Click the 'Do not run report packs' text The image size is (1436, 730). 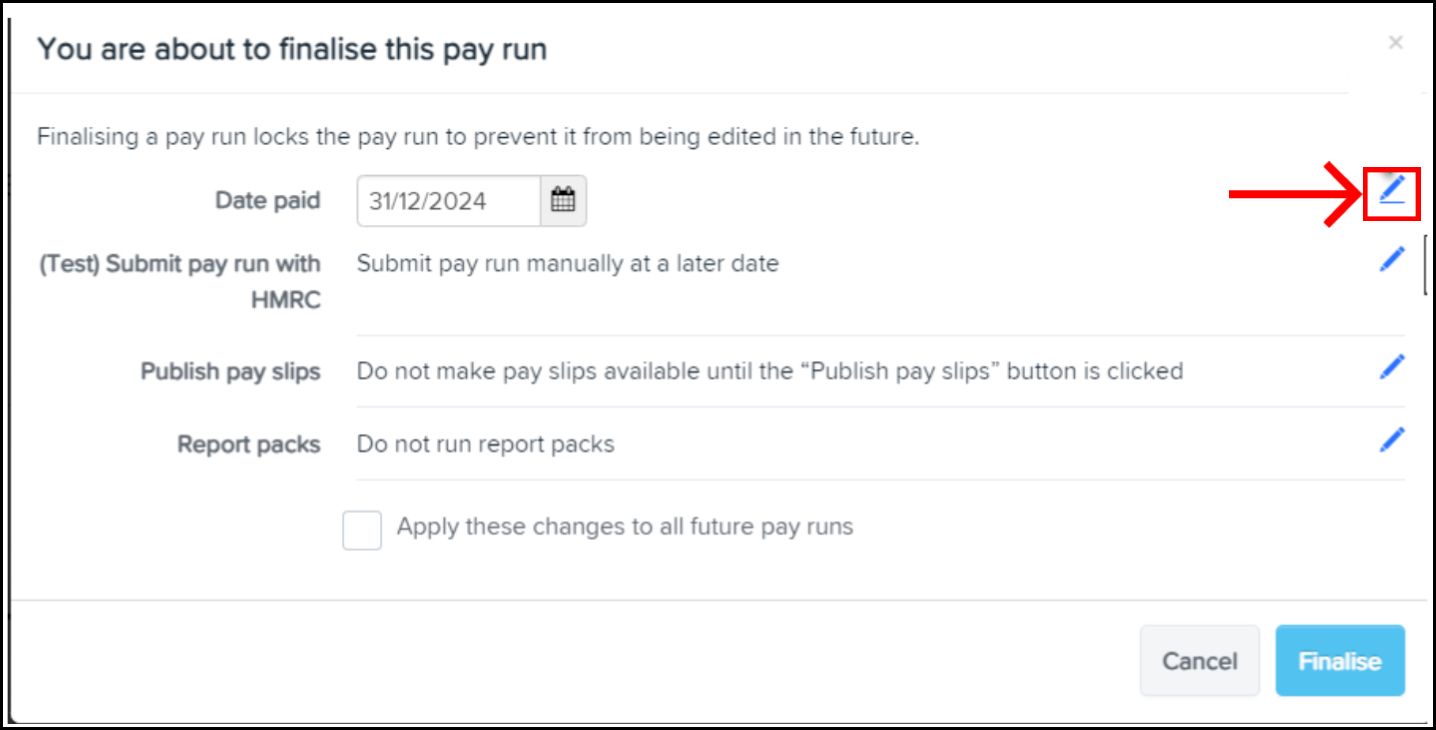pyautogui.click(x=485, y=444)
